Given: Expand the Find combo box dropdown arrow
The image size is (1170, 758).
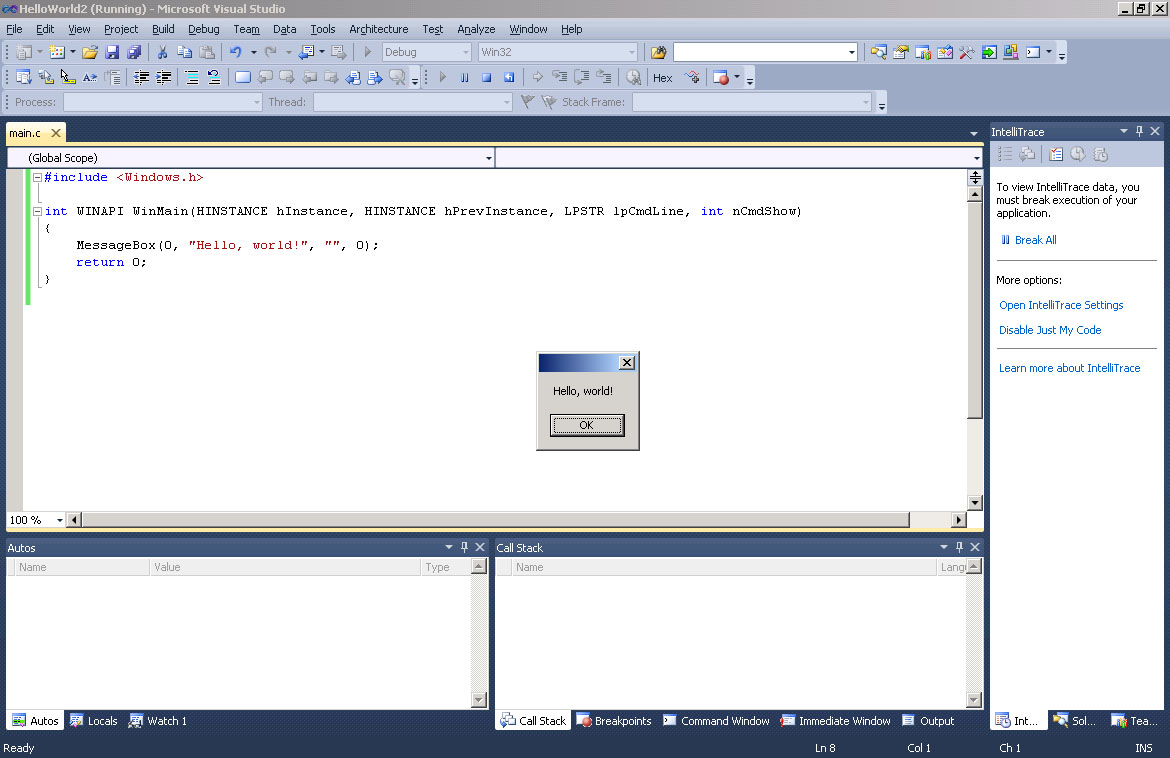Looking at the screenshot, I should coord(851,52).
